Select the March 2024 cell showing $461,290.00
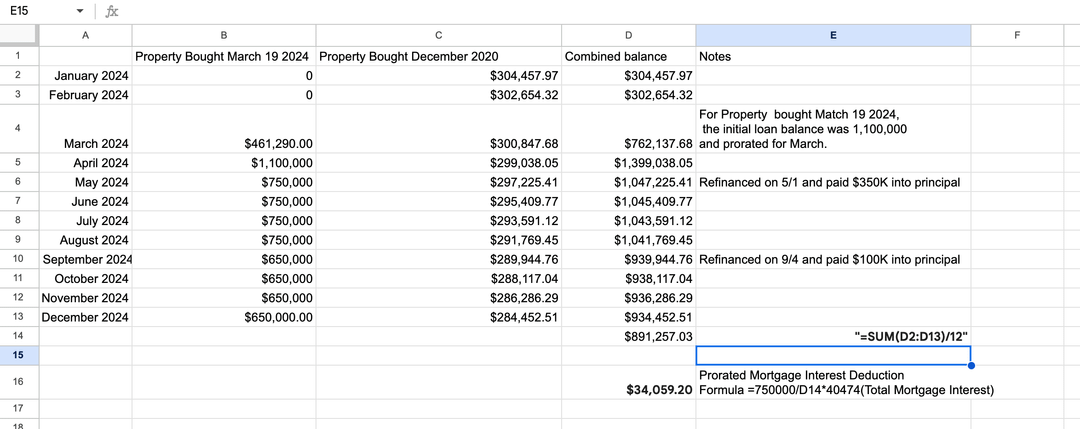Image resolution: width=1080 pixels, height=429 pixels. 223,143
